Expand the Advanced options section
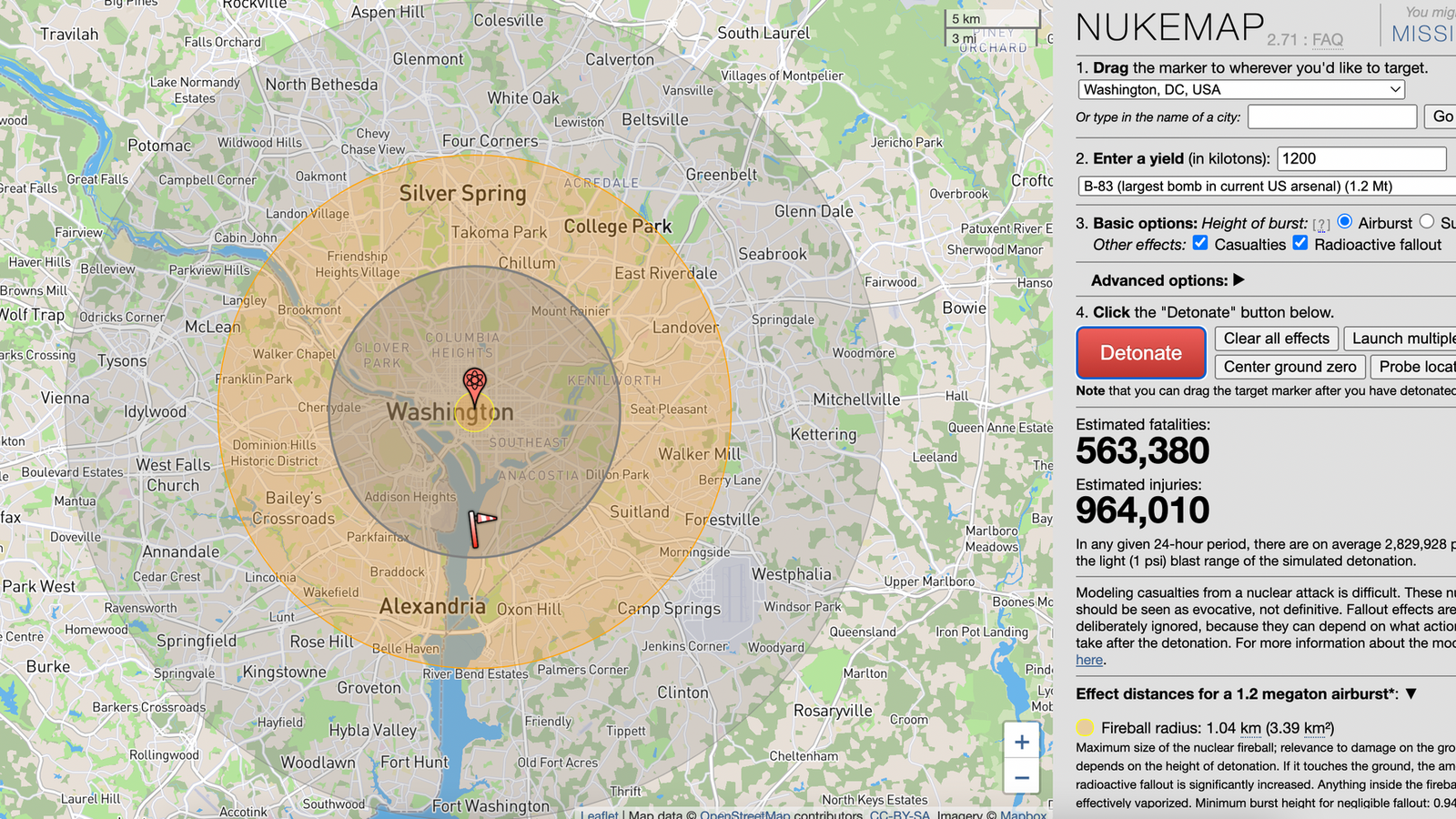 click(x=1168, y=280)
